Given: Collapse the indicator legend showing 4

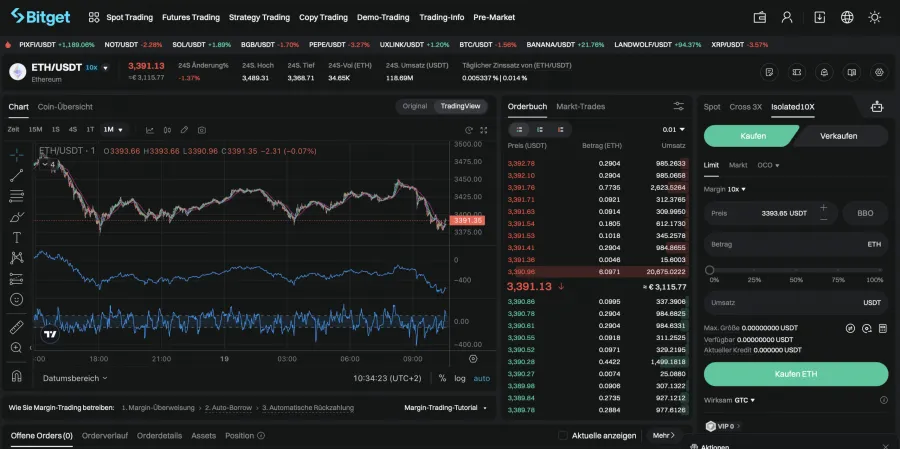Looking at the screenshot, I should [x=49, y=165].
